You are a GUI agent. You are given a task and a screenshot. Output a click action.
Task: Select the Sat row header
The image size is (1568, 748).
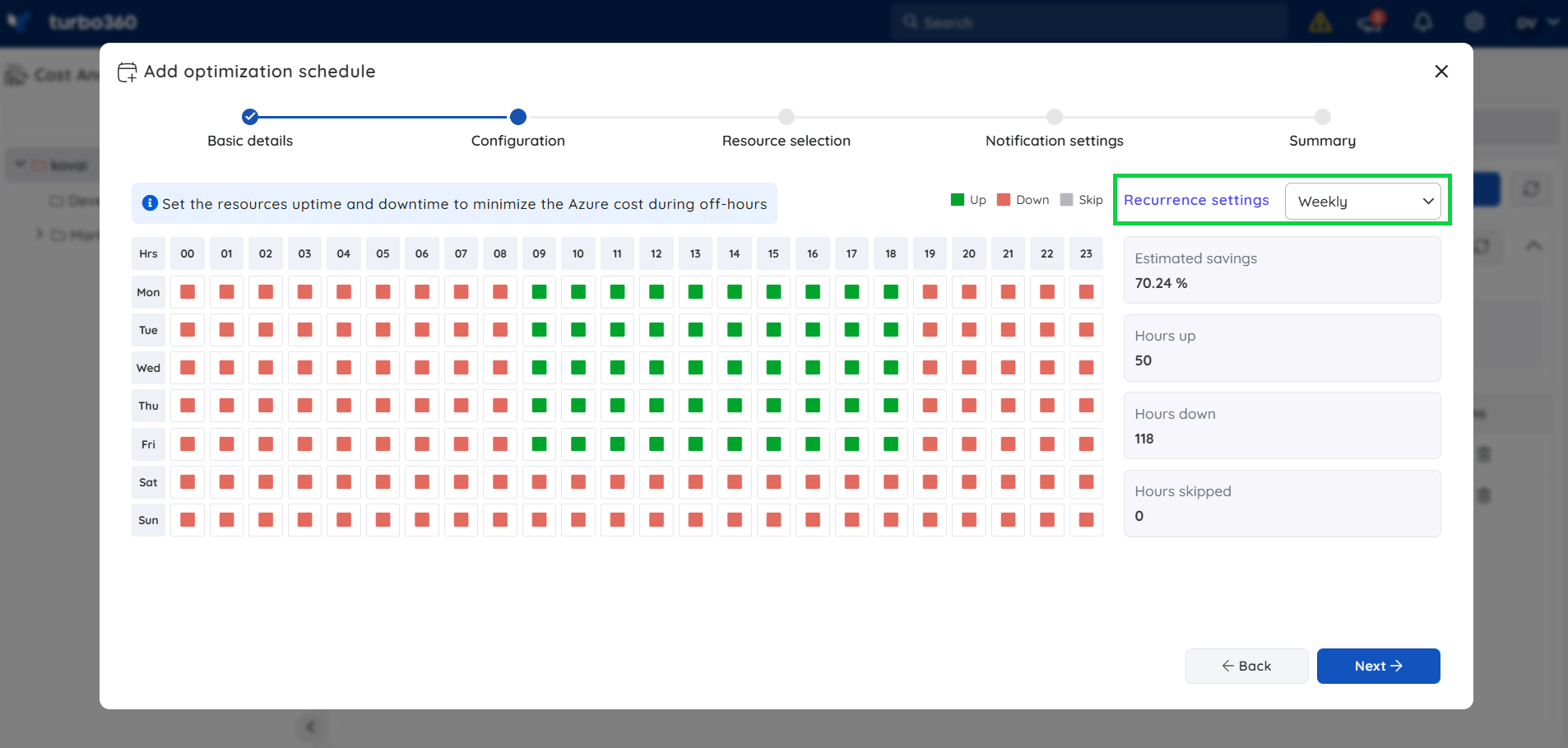point(148,482)
